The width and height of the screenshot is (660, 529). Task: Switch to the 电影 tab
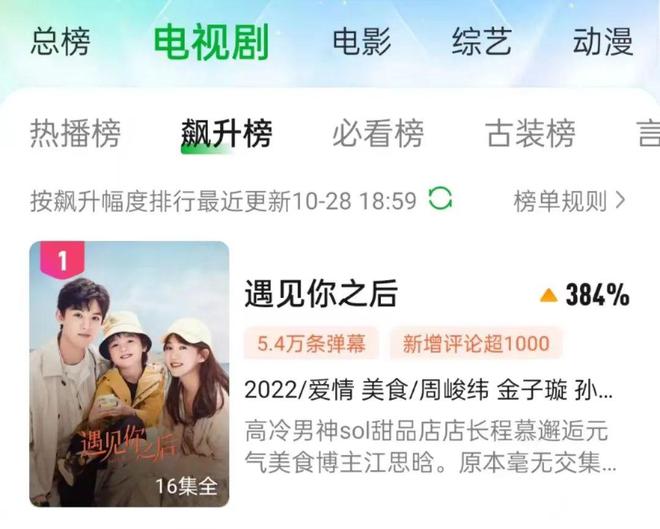(x=362, y=41)
